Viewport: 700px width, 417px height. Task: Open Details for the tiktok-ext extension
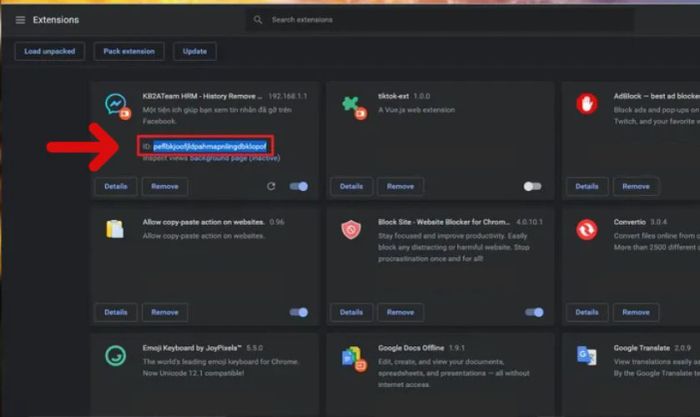point(351,186)
